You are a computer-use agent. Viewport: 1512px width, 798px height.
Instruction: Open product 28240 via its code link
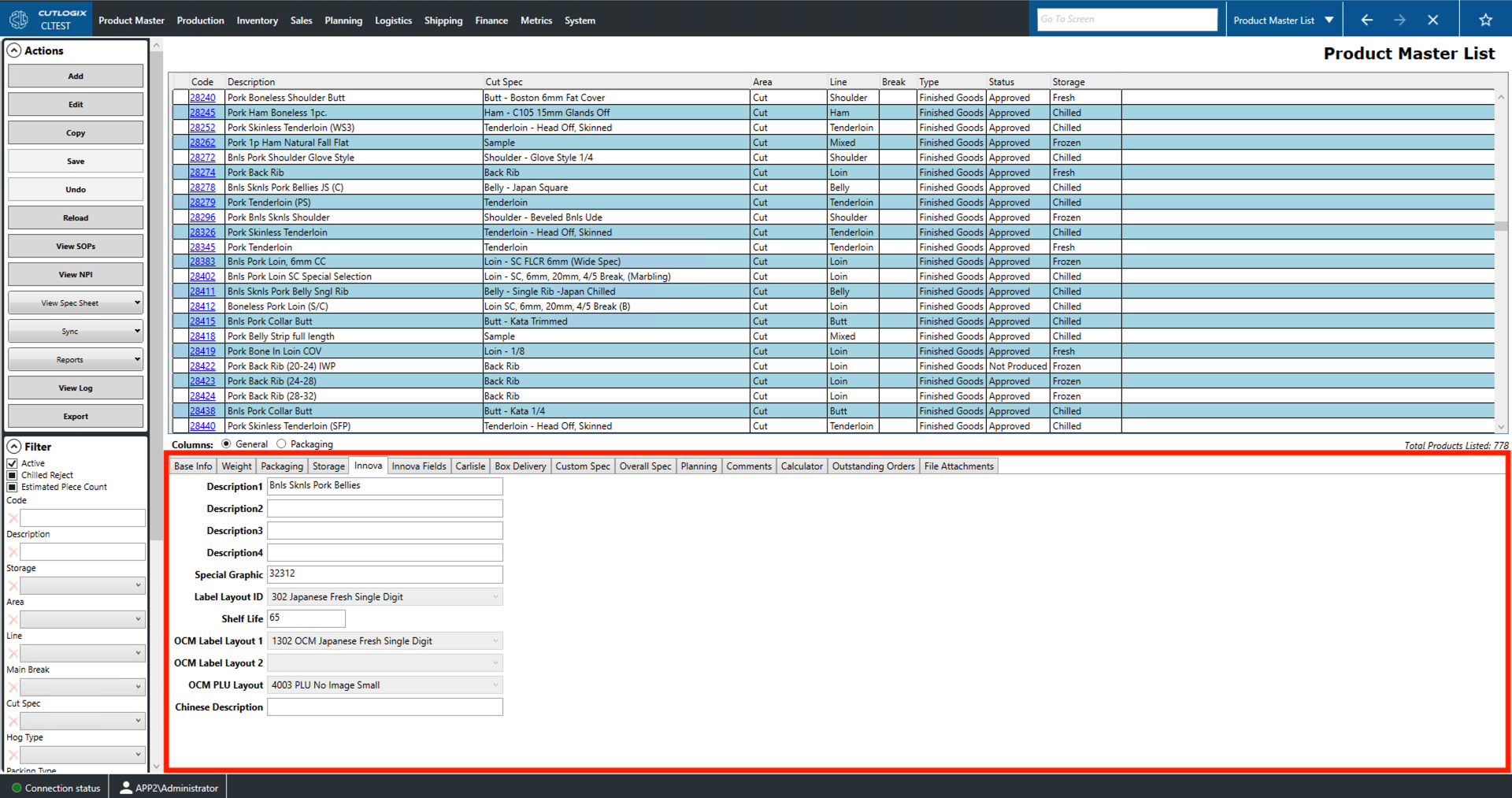pos(202,97)
